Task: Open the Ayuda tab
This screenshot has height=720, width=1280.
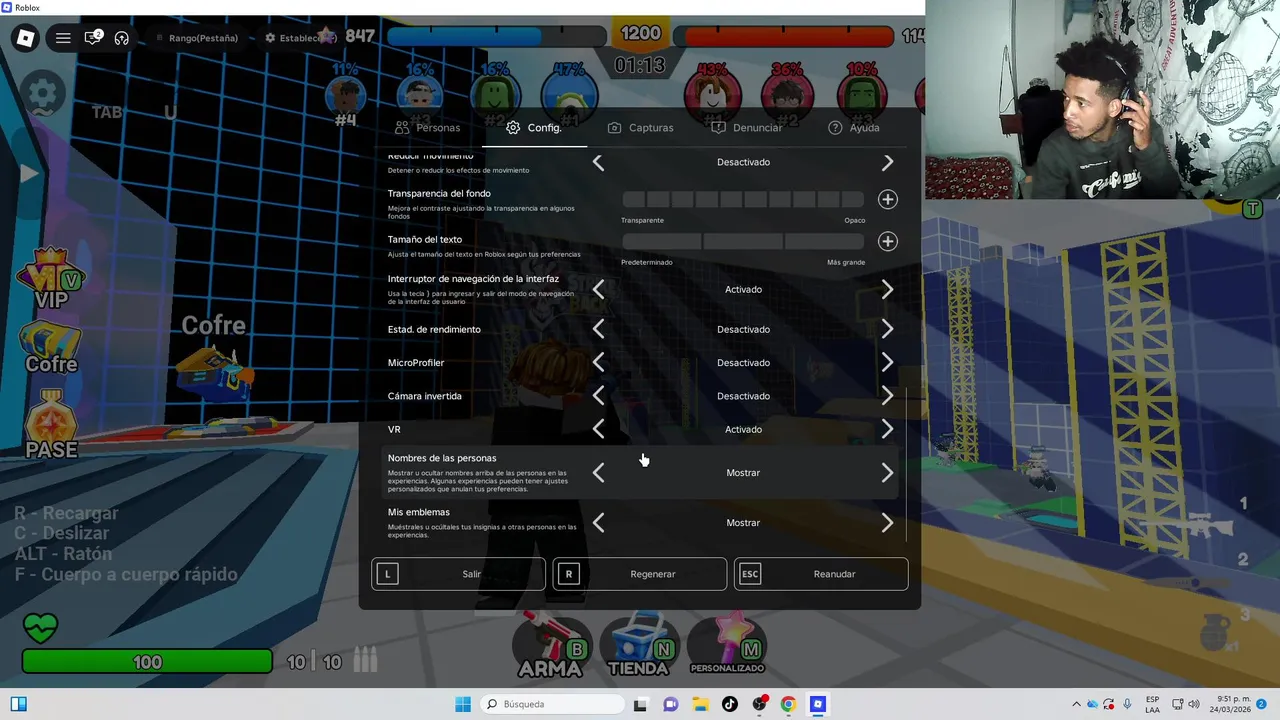Action: [854, 128]
